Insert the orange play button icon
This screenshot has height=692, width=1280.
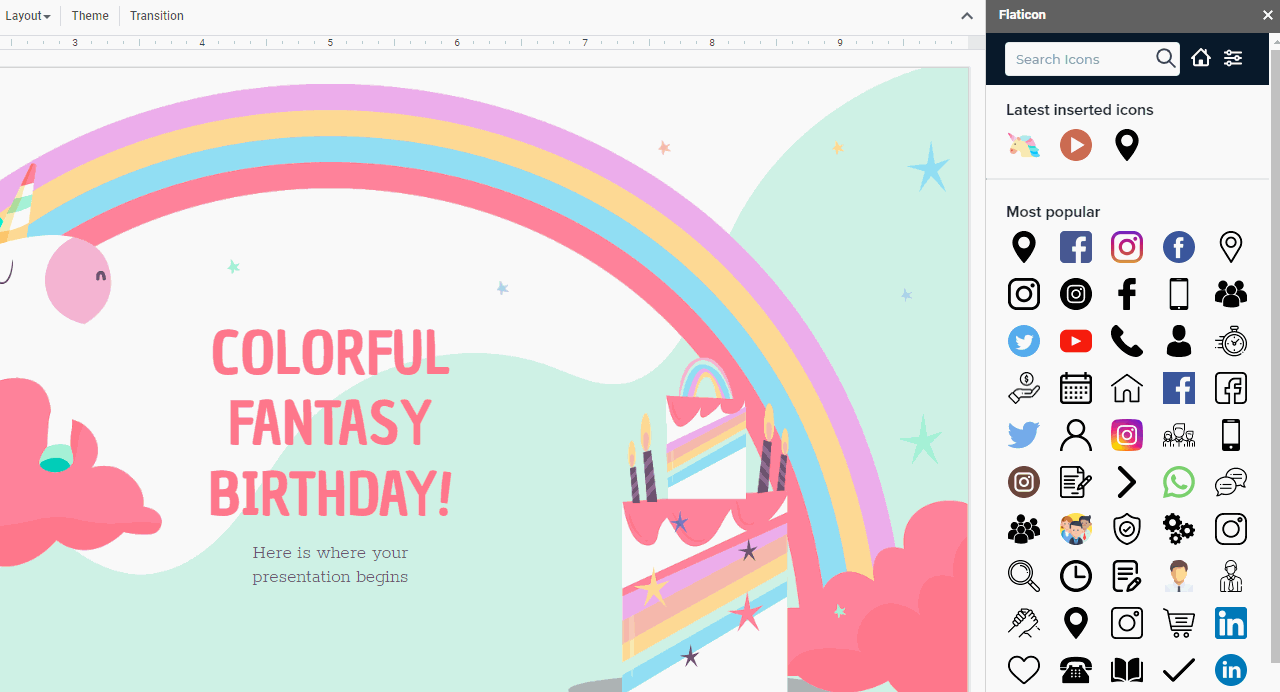(1076, 145)
